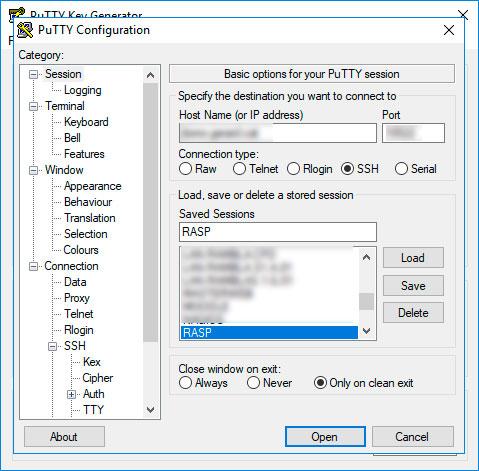Image resolution: width=479 pixels, height=471 pixels.
Task: Collapse the Connection tree node
Action: pos(33,266)
